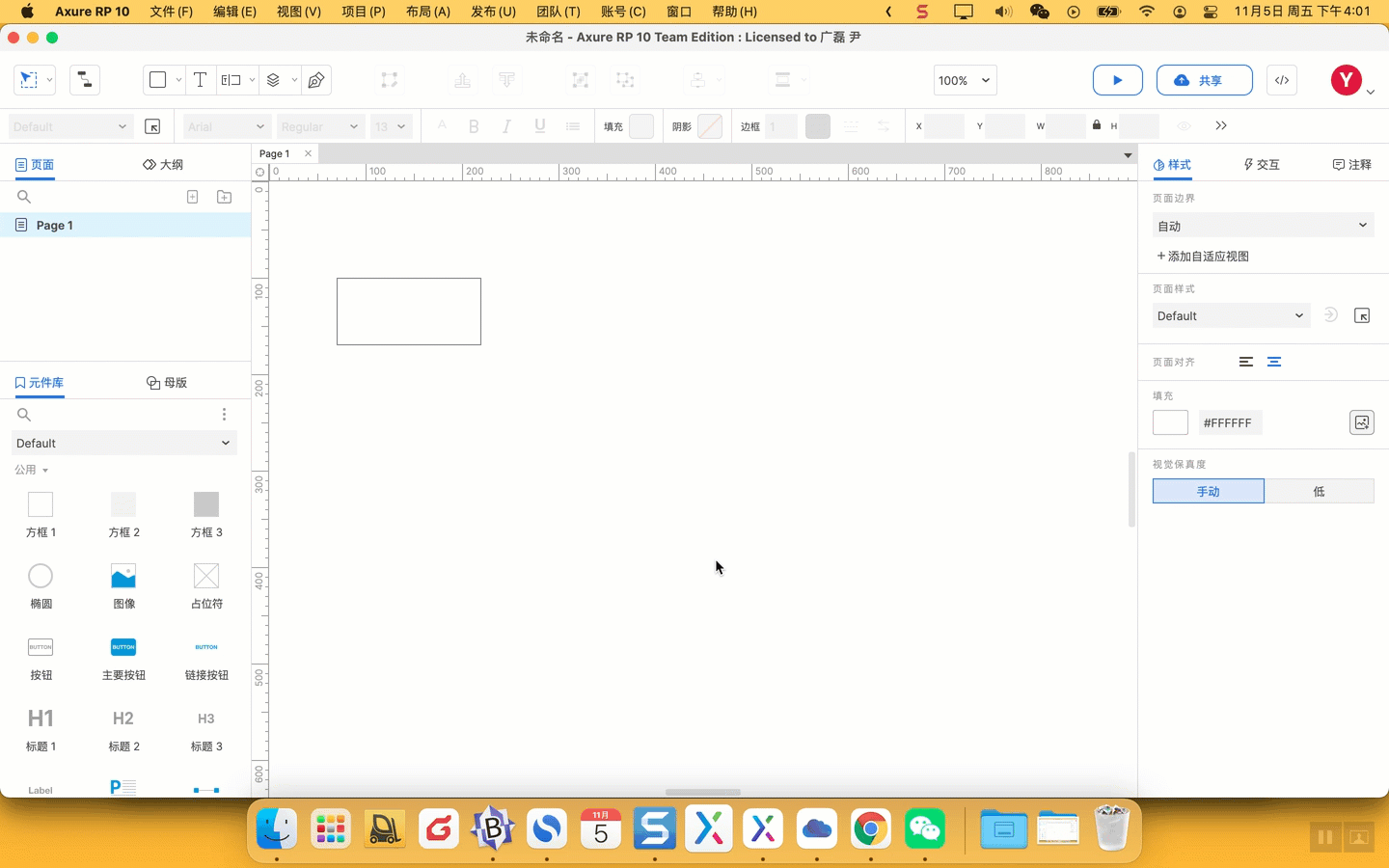This screenshot has height=868, width=1389.
Task: Select the layers stack tool
Action: tap(274, 80)
